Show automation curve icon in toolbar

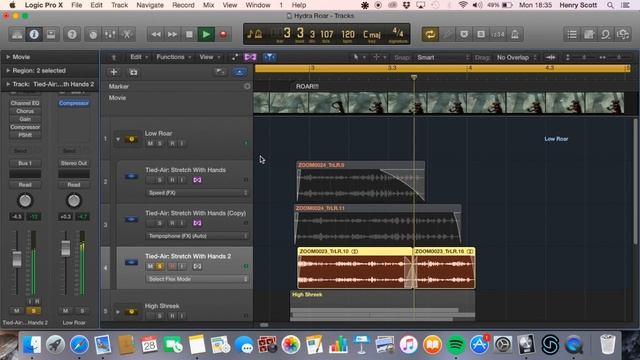[234, 57]
